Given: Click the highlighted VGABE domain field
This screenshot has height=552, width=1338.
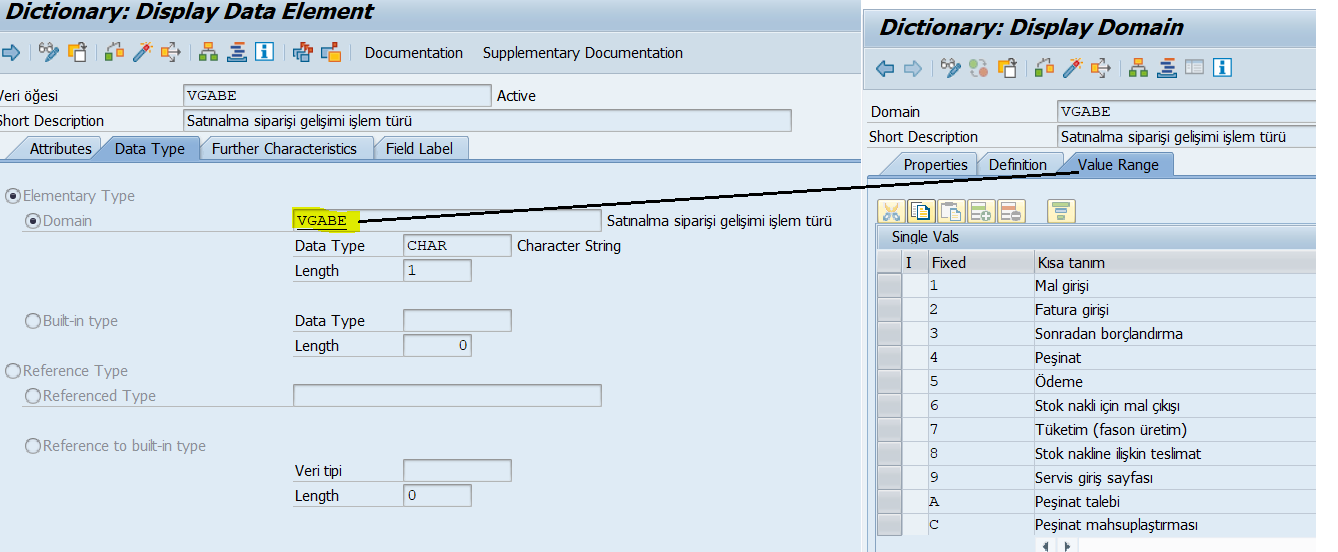Looking at the screenshot, I should [x=447, y=221].
